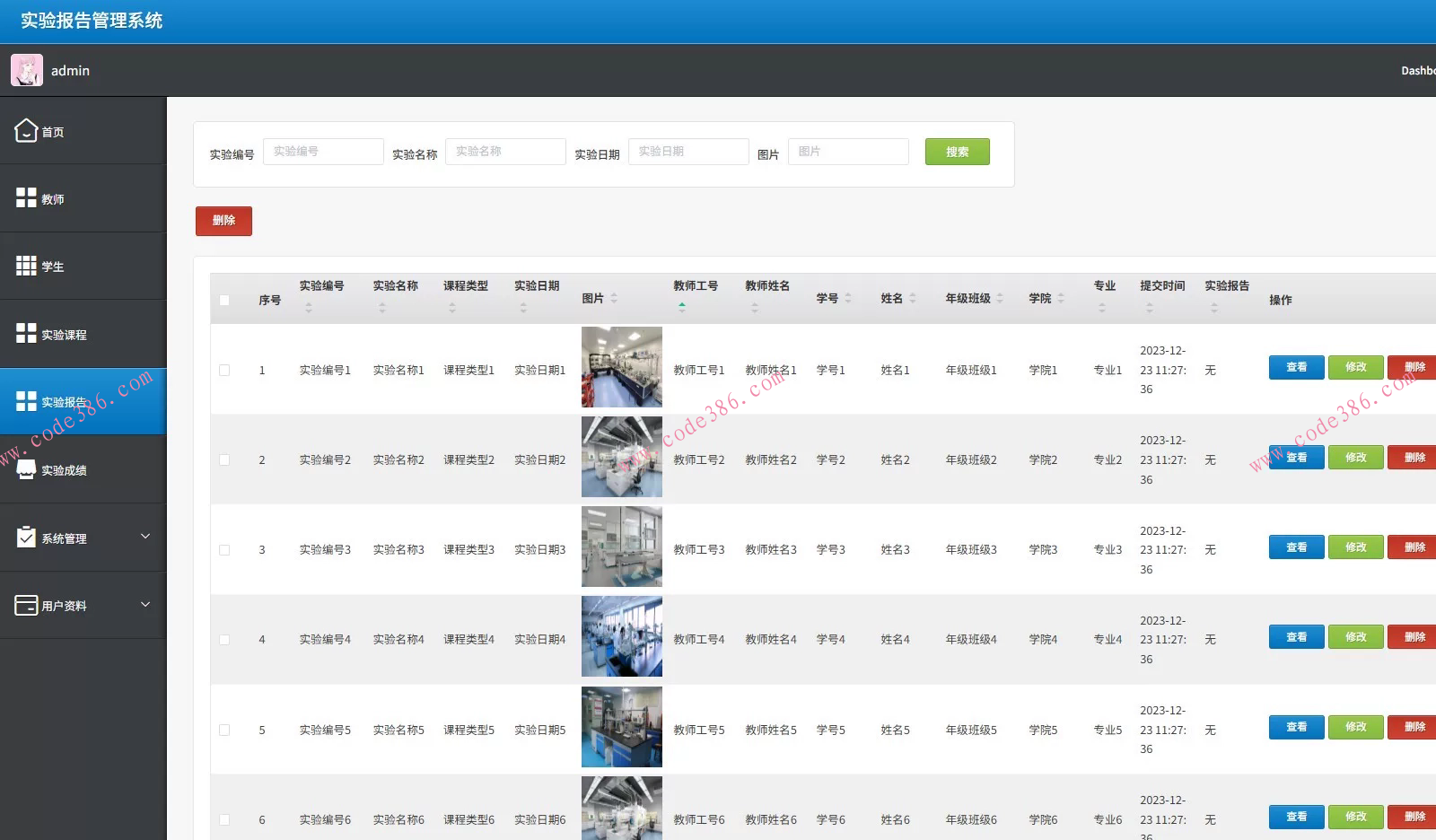The image size is (1436, 840).
Task: Open the 教师 grid icon in sidebar
Action: (x=26, y=198)
